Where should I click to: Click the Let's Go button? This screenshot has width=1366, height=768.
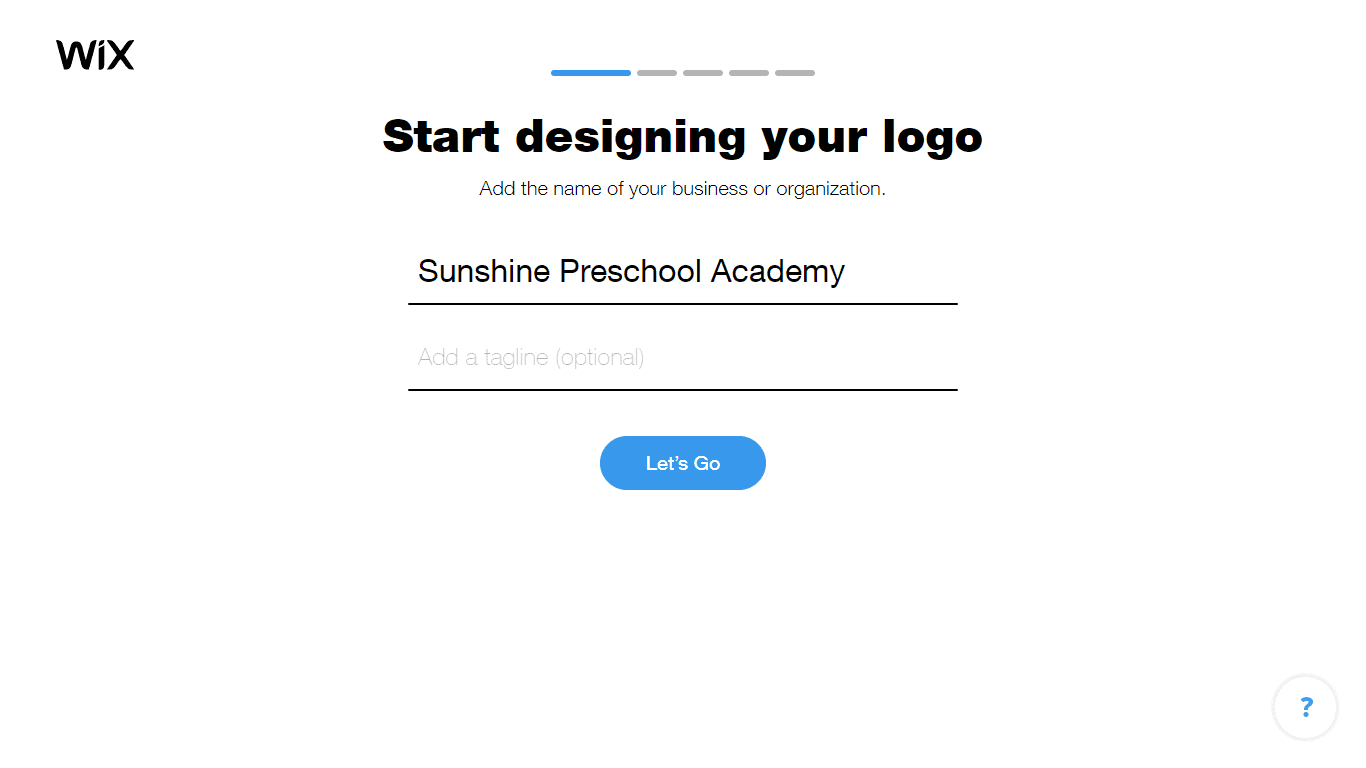[683, 463]
